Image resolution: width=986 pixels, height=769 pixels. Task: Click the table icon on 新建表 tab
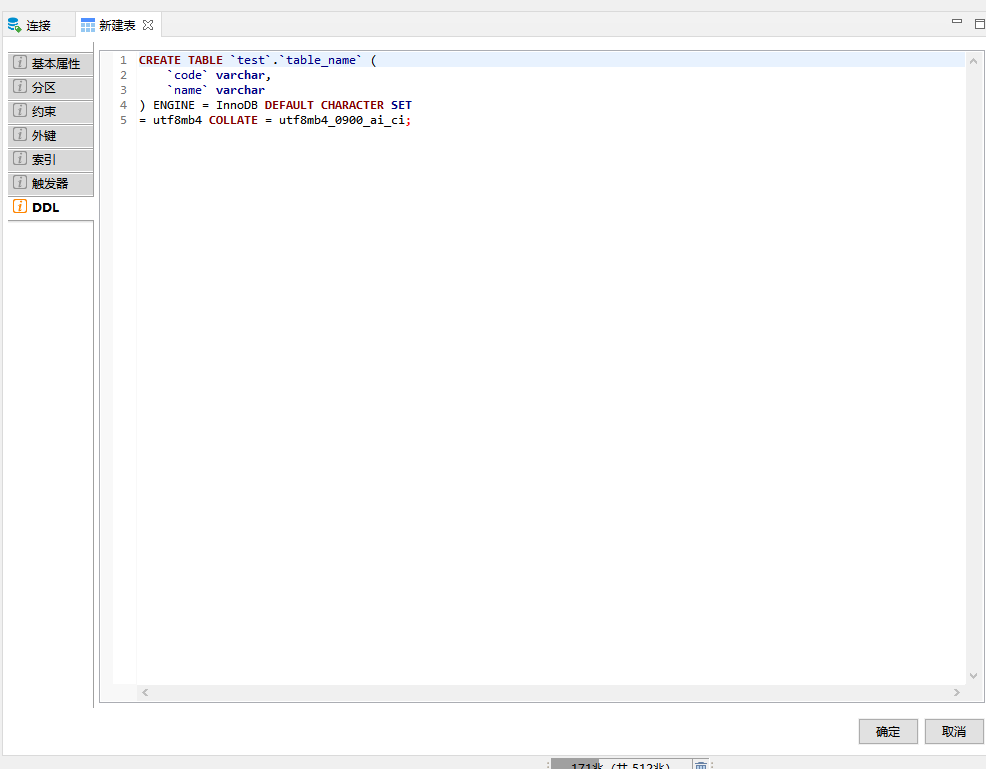[x=88, y=25]
